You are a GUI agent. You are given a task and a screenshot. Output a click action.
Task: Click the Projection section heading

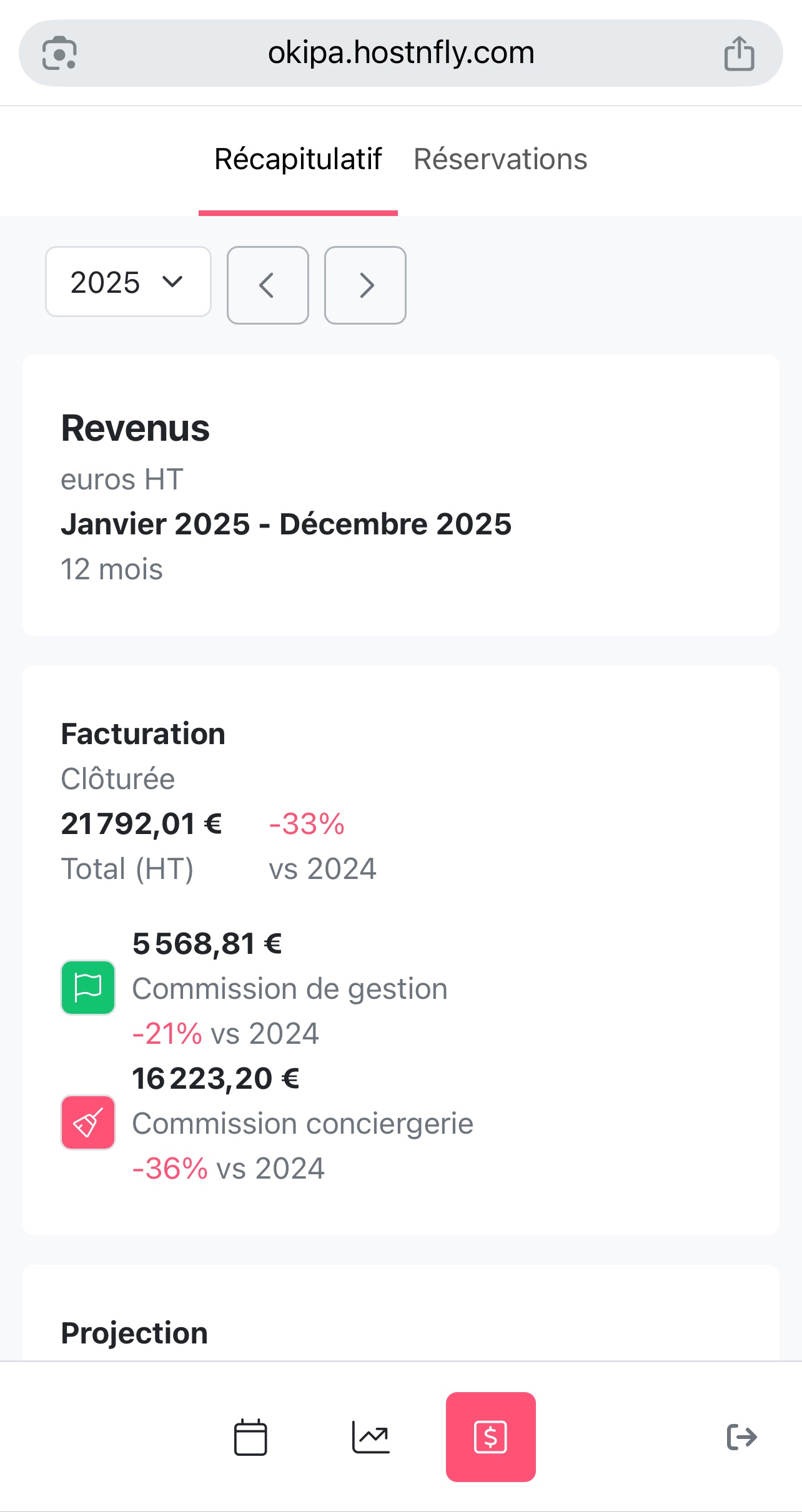(134, 1333)
